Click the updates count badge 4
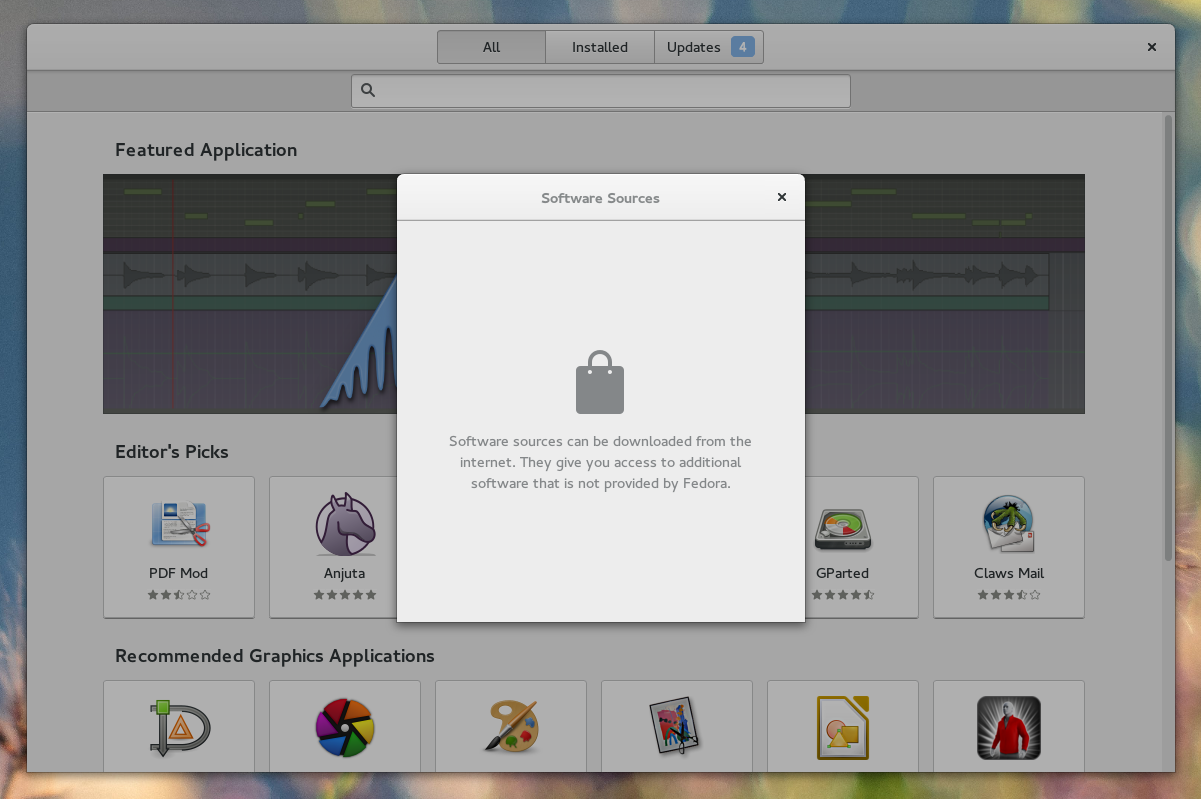The width and height of the screenshot is (1201, 799). (742, 47)
